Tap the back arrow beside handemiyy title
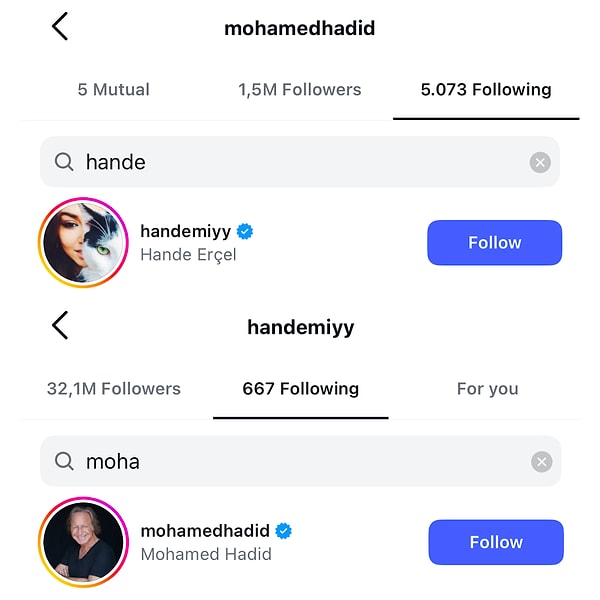This screenshot has width=600, height=600. pos(60,325)
